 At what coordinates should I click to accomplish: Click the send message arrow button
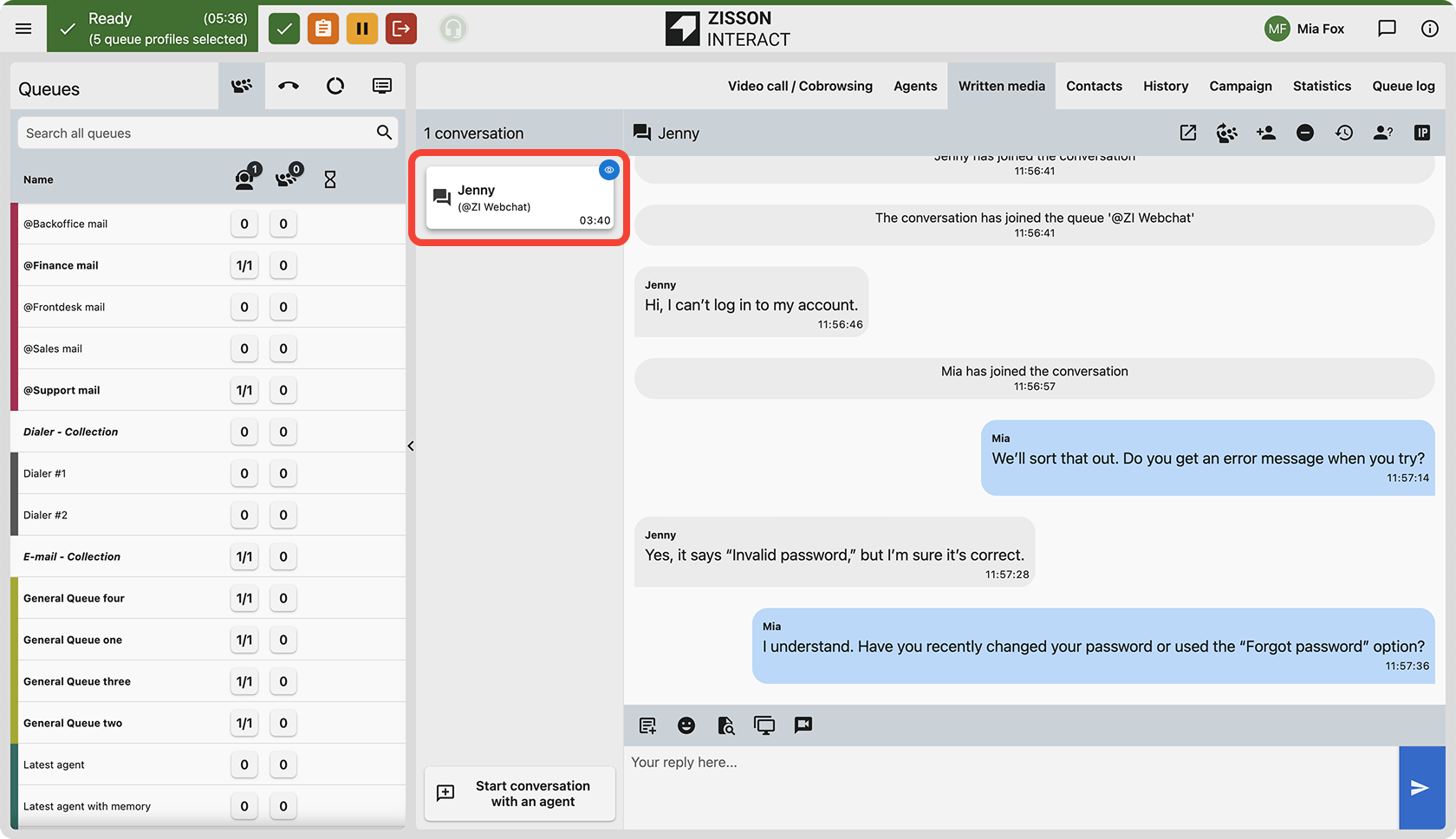click(x=1421, y=788)
